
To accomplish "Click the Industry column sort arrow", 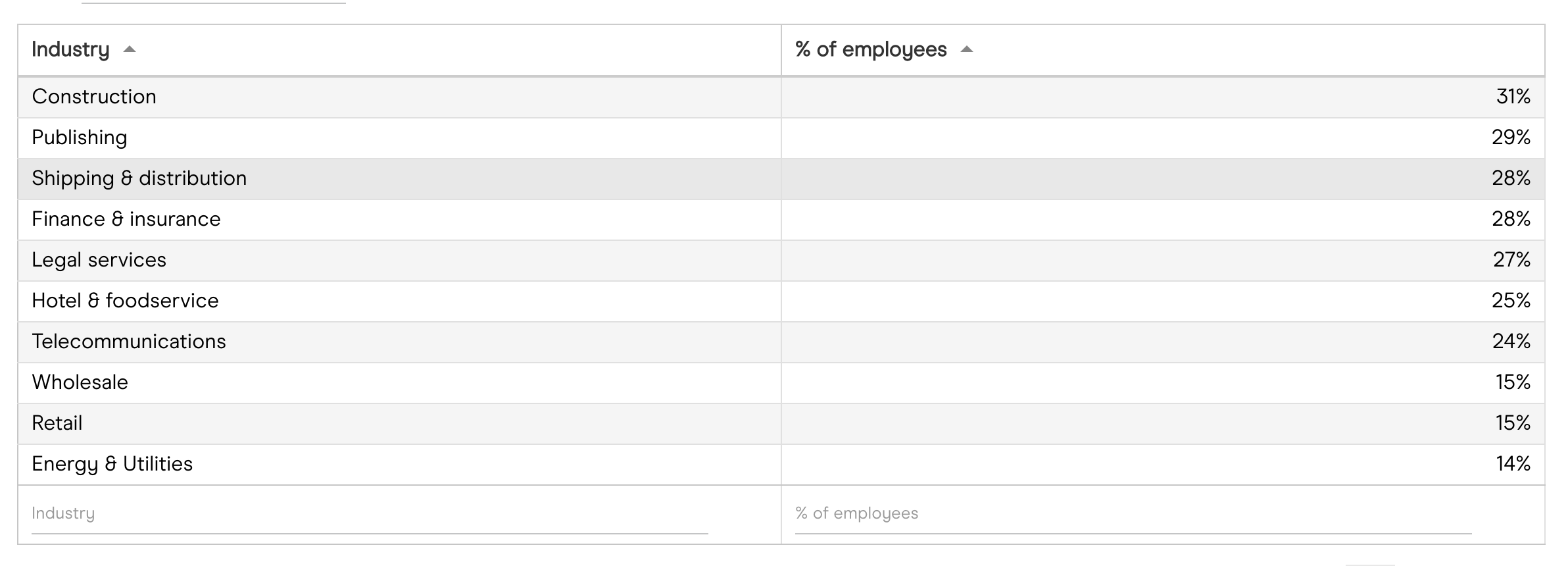I will [130, 49].
